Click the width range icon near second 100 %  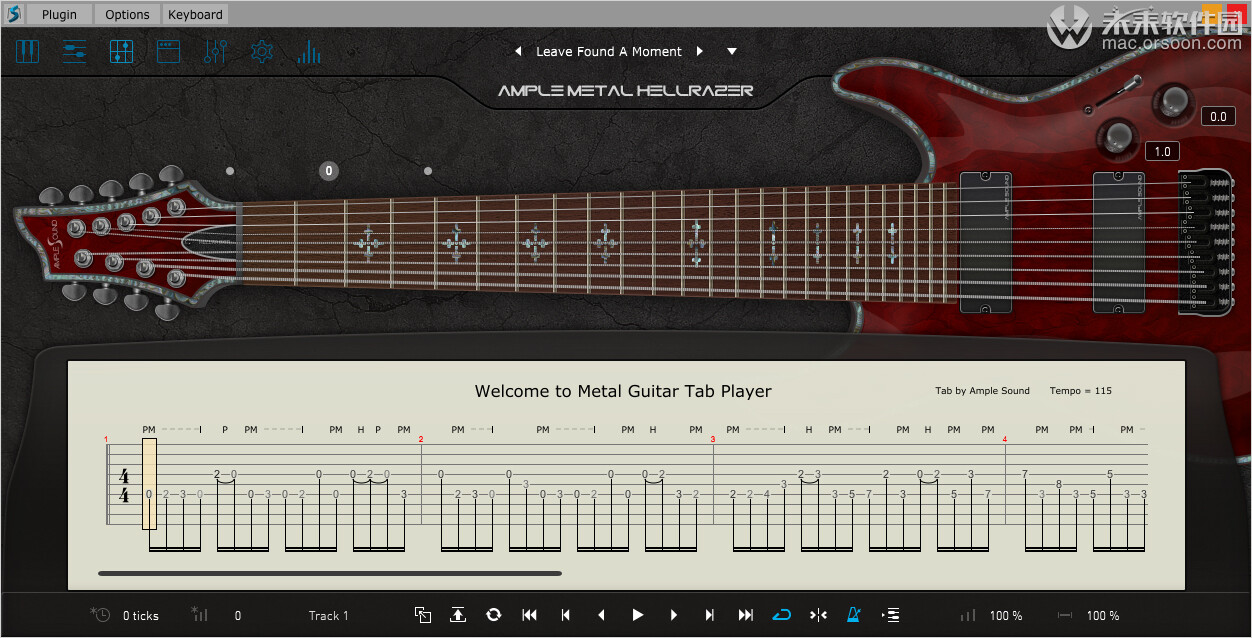[1065, 615]
